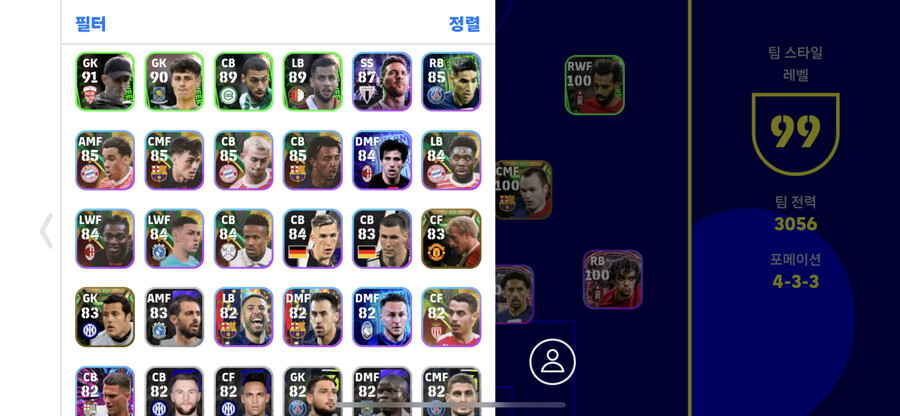Image resolution: width=900 pixels, height=416 pixels.
Task: Pick the LB 82 Barcelona card
Action: point(243,317)
